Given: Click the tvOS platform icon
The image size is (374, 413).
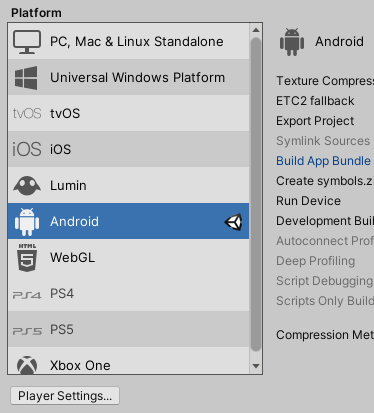Looking at the screenshot, I should [x=27, y=114].
